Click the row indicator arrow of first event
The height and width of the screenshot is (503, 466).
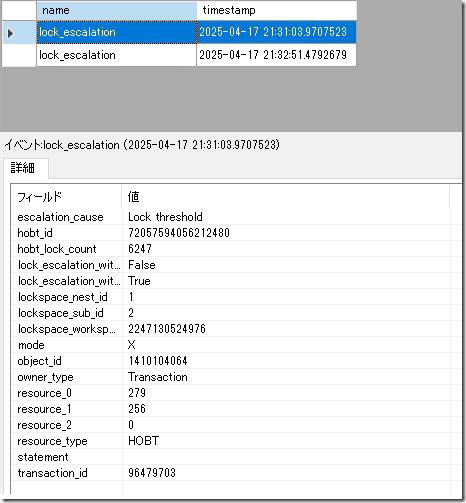[10, 33]
